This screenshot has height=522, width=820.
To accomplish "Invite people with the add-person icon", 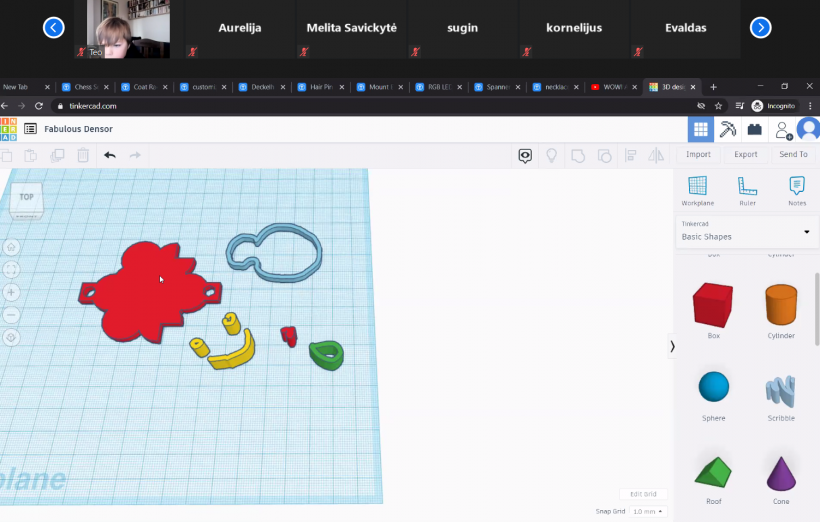I will (x=783, y=130).
